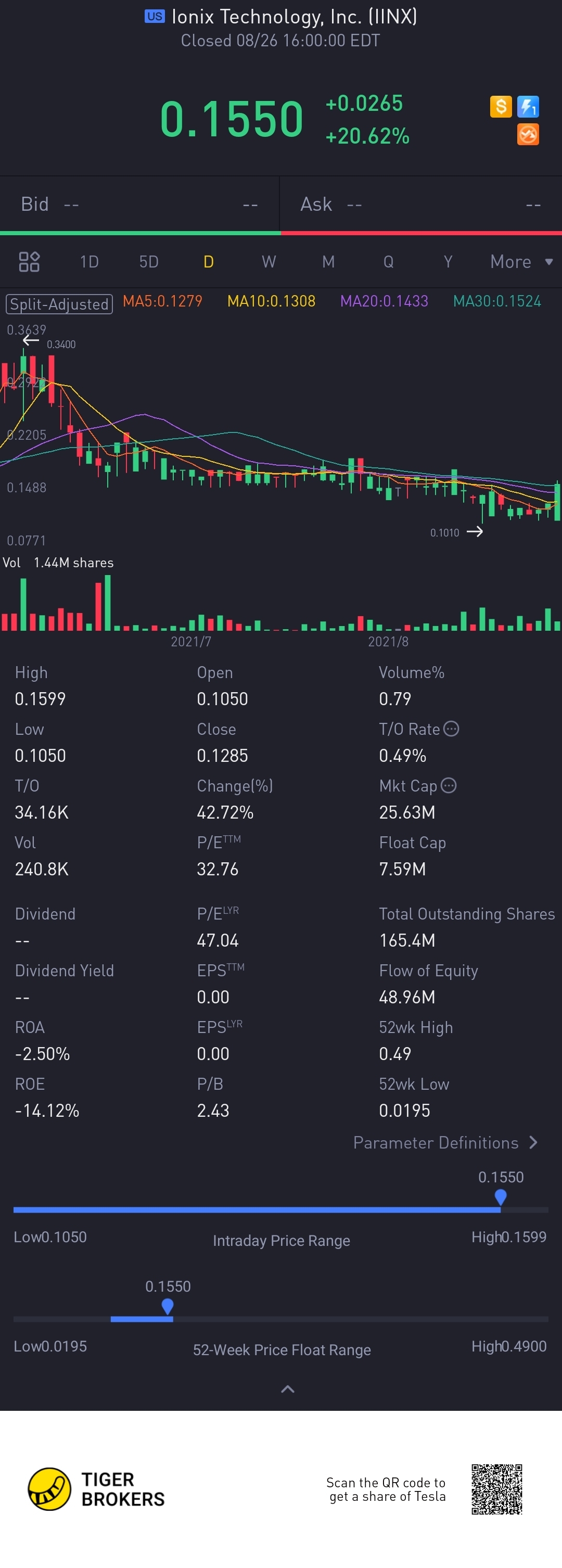Tap the MA5:0.1279 indicator label

click(162, 301)
